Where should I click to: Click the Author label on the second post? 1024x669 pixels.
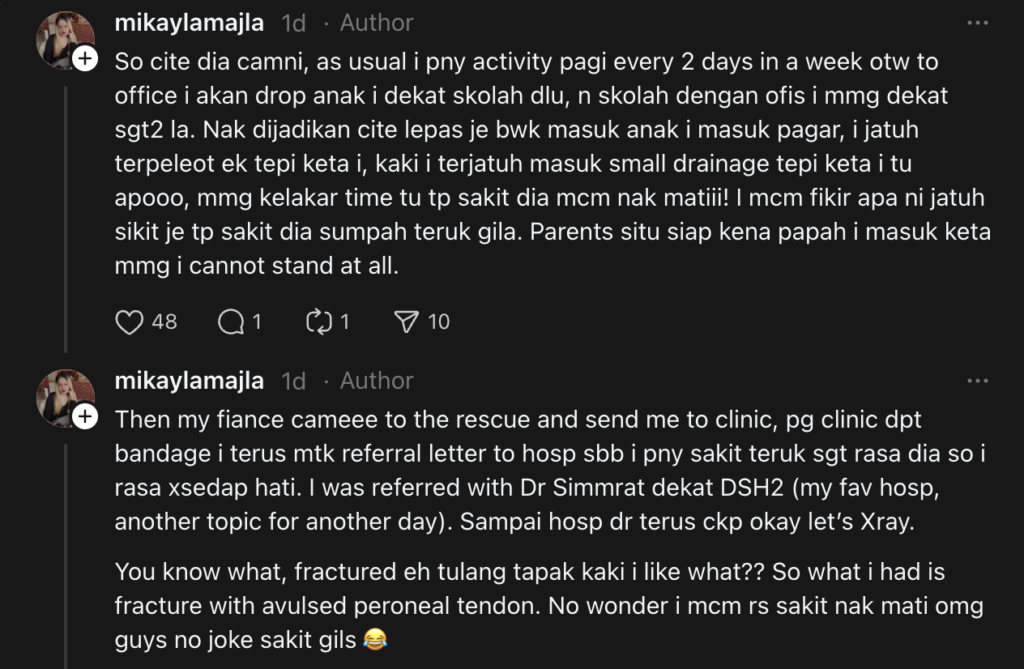[376, 380]
